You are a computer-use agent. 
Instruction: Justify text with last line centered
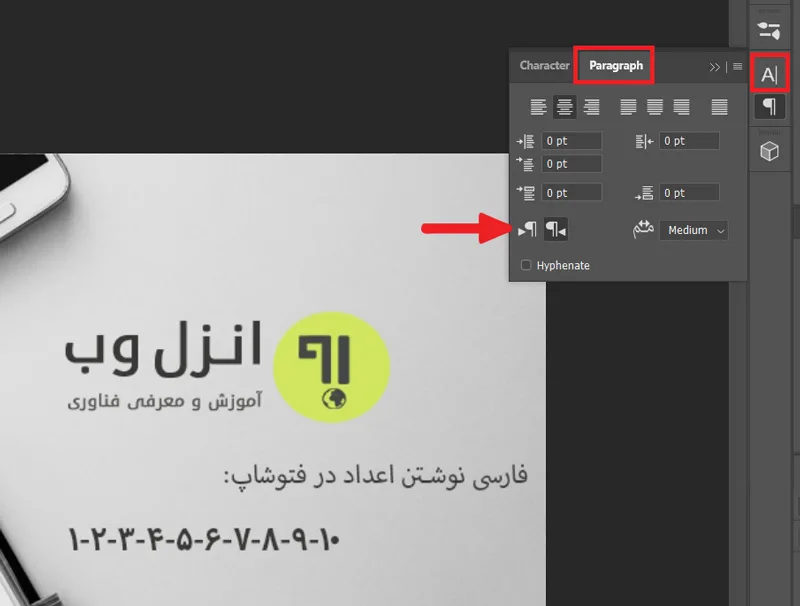click(655, 107)
